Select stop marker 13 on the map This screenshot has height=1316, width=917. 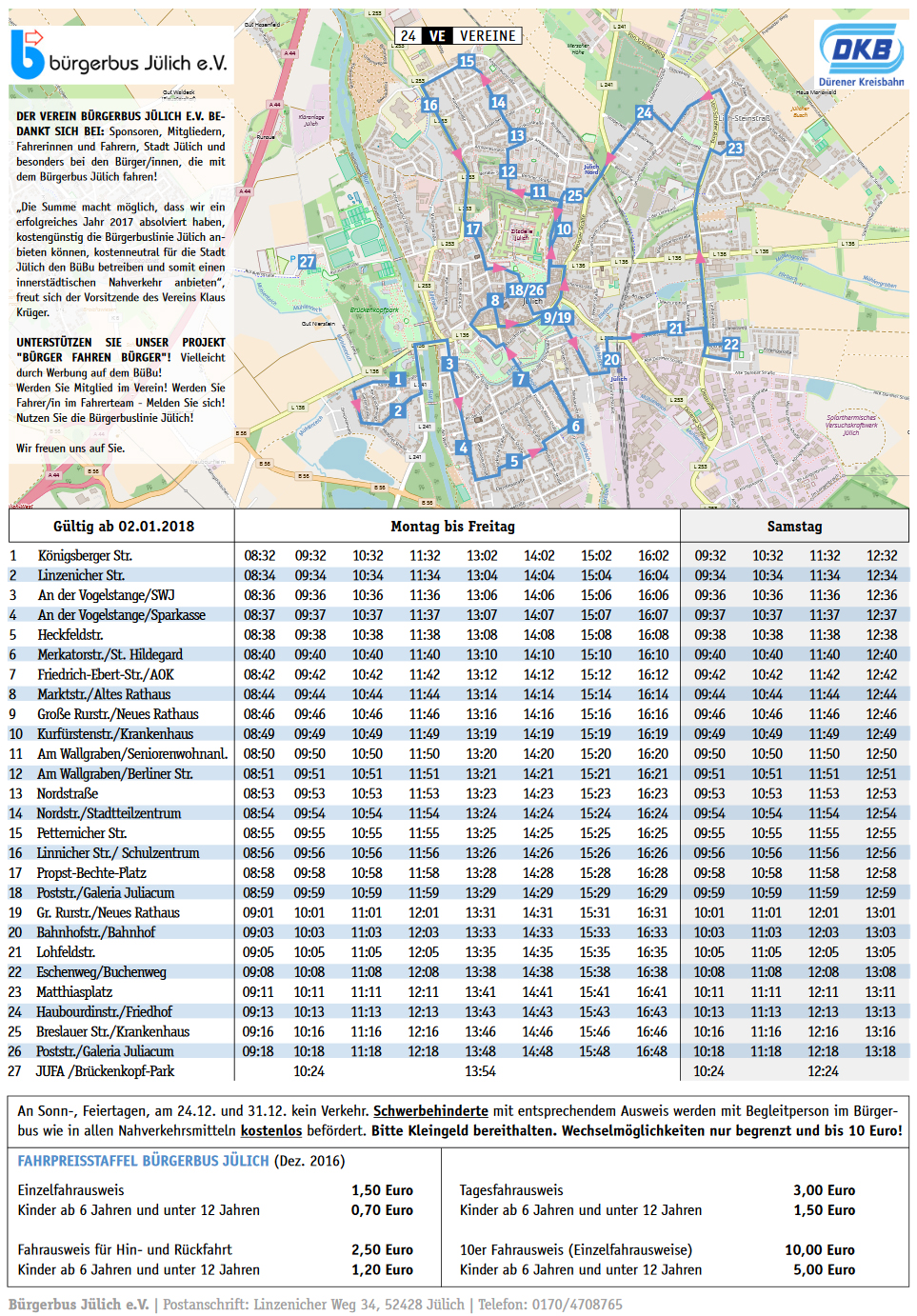517,135
